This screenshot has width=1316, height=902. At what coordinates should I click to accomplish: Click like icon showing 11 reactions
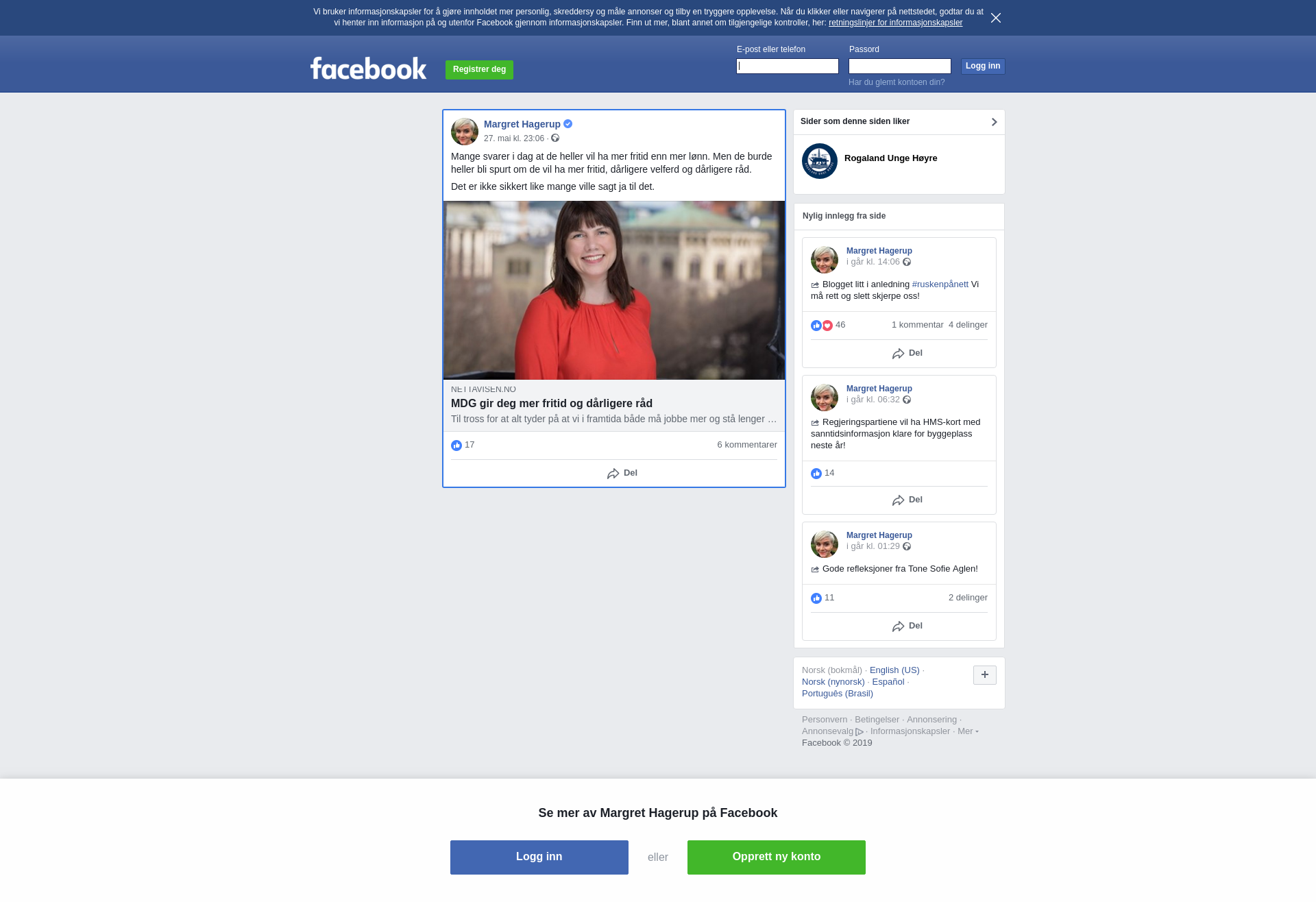pos(816,598)
